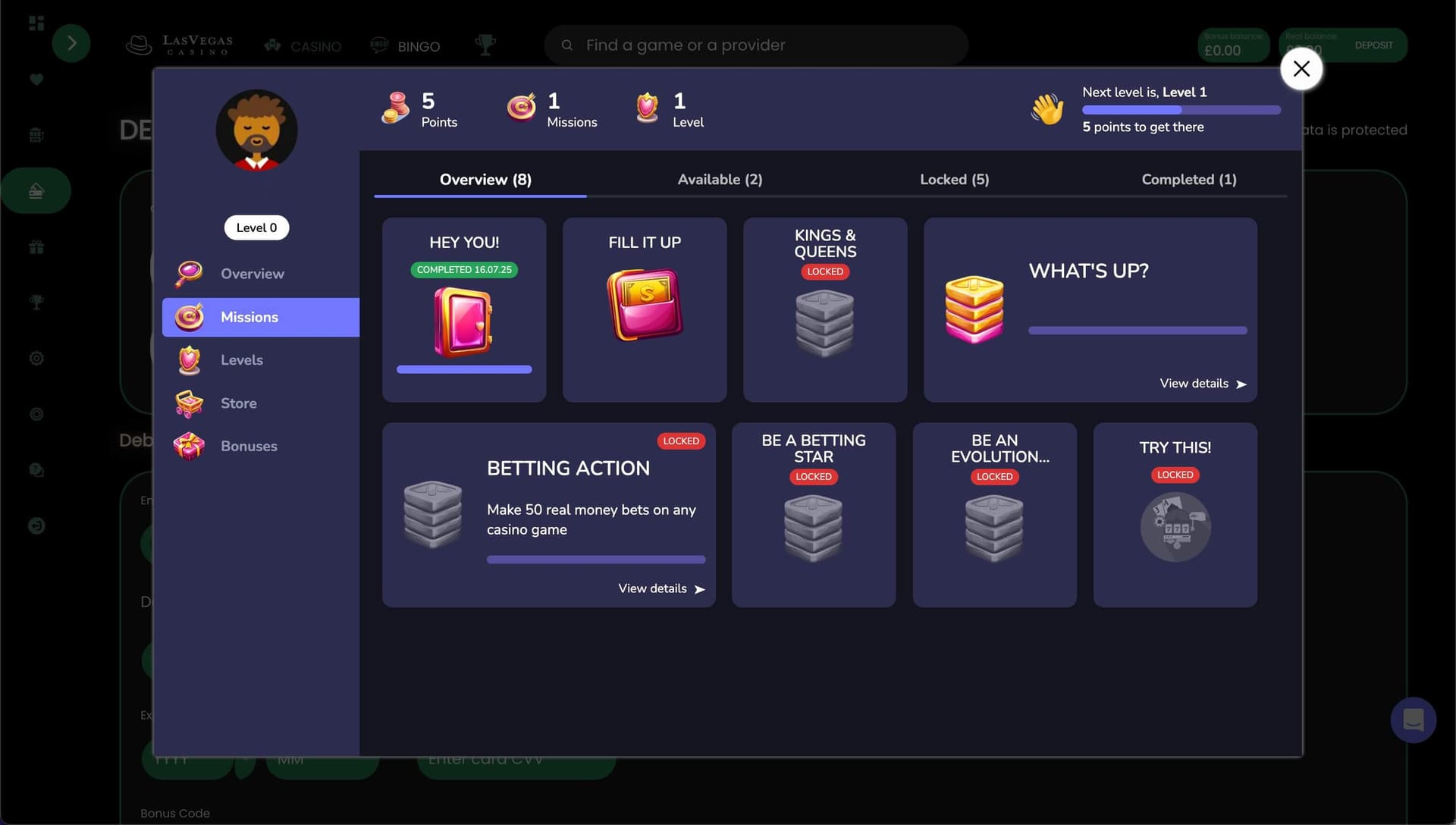The width and height of the screenshot is (1456, 825).
Task: Click the Kings & Queens locked mission card
Action: (x=825, y=309)
